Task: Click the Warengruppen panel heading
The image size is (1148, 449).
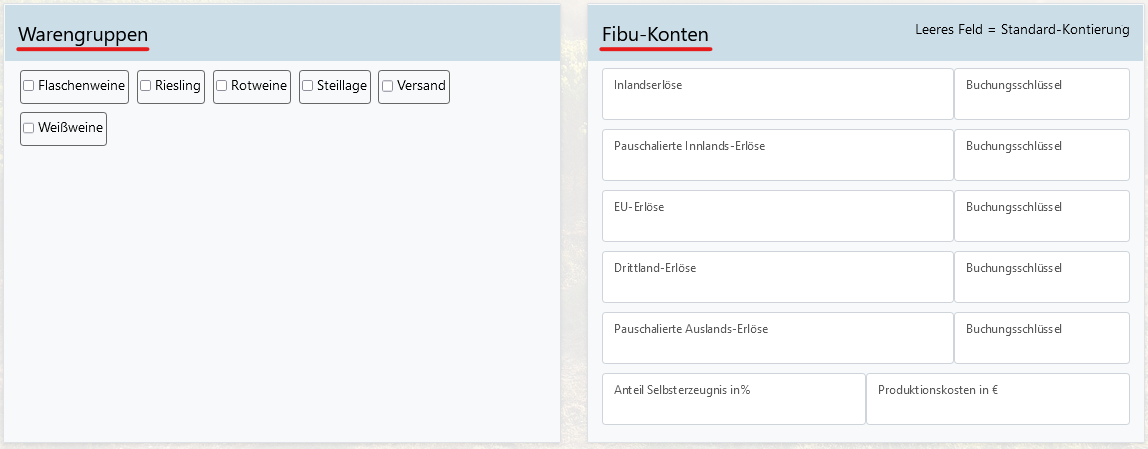Action: coord(83,34)
